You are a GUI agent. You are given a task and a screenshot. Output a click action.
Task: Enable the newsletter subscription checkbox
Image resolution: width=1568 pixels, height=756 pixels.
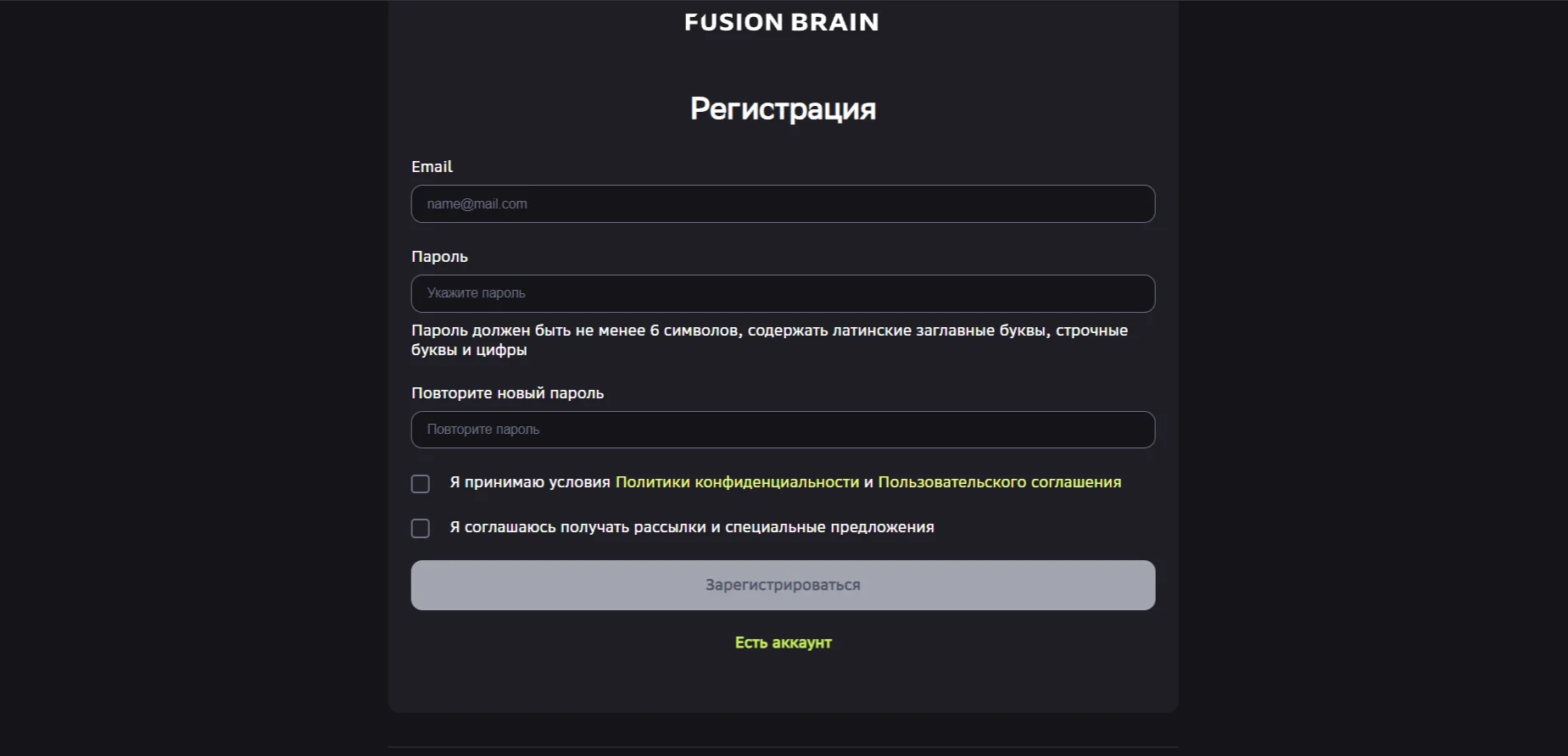[x=421, y=529]
